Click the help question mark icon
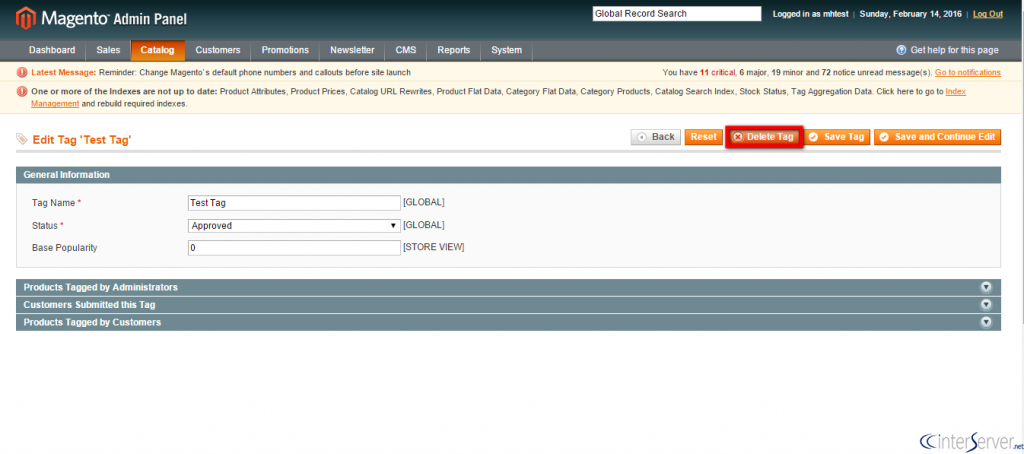 pyautogui.click(x=901, y=50)
